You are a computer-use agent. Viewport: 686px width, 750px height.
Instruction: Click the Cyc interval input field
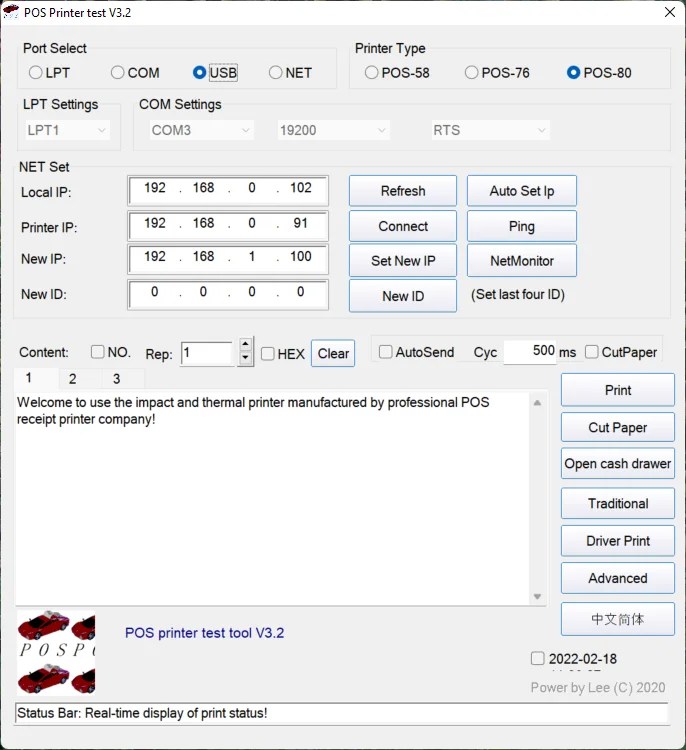pos(529,352)
